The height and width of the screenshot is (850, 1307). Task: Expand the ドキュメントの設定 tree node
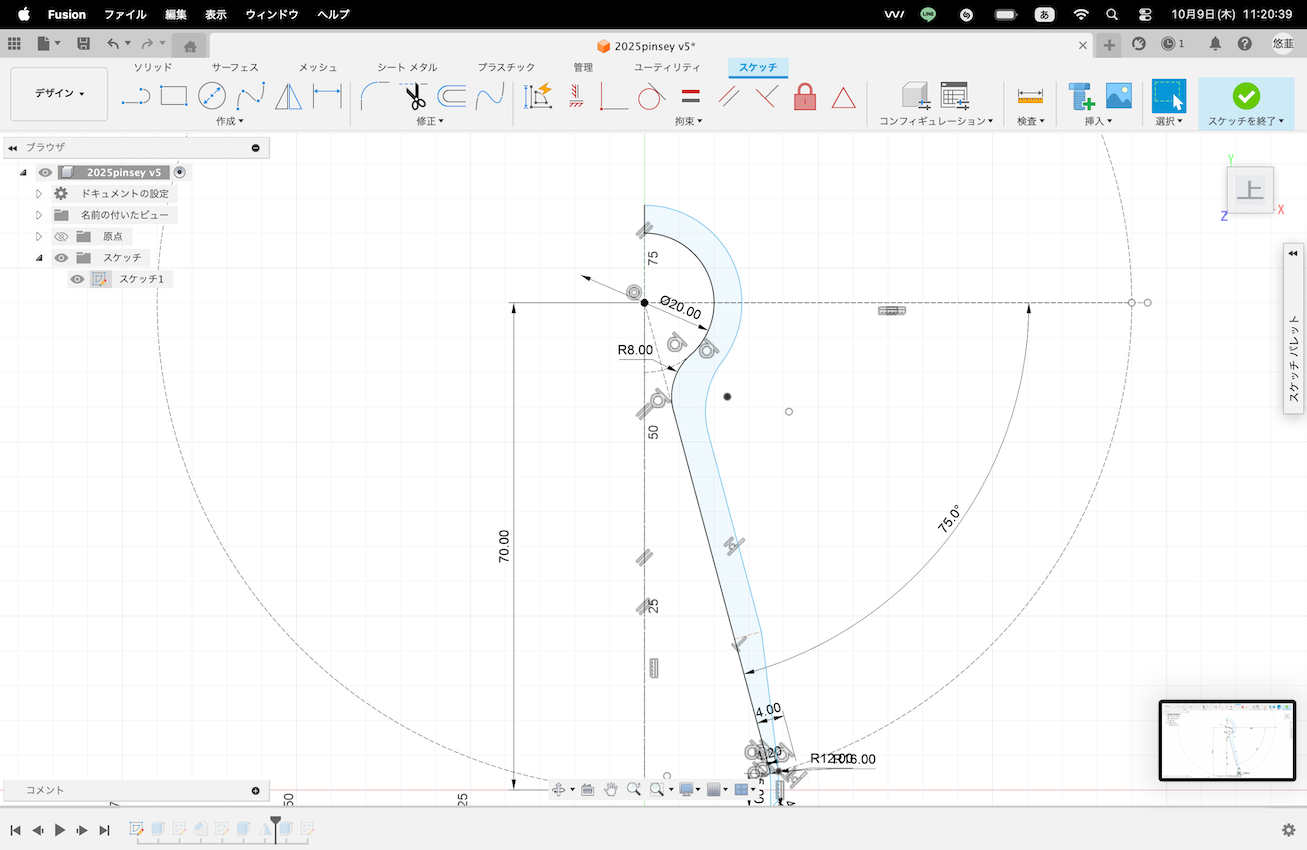pyautogui.click(x=40, y=194)
